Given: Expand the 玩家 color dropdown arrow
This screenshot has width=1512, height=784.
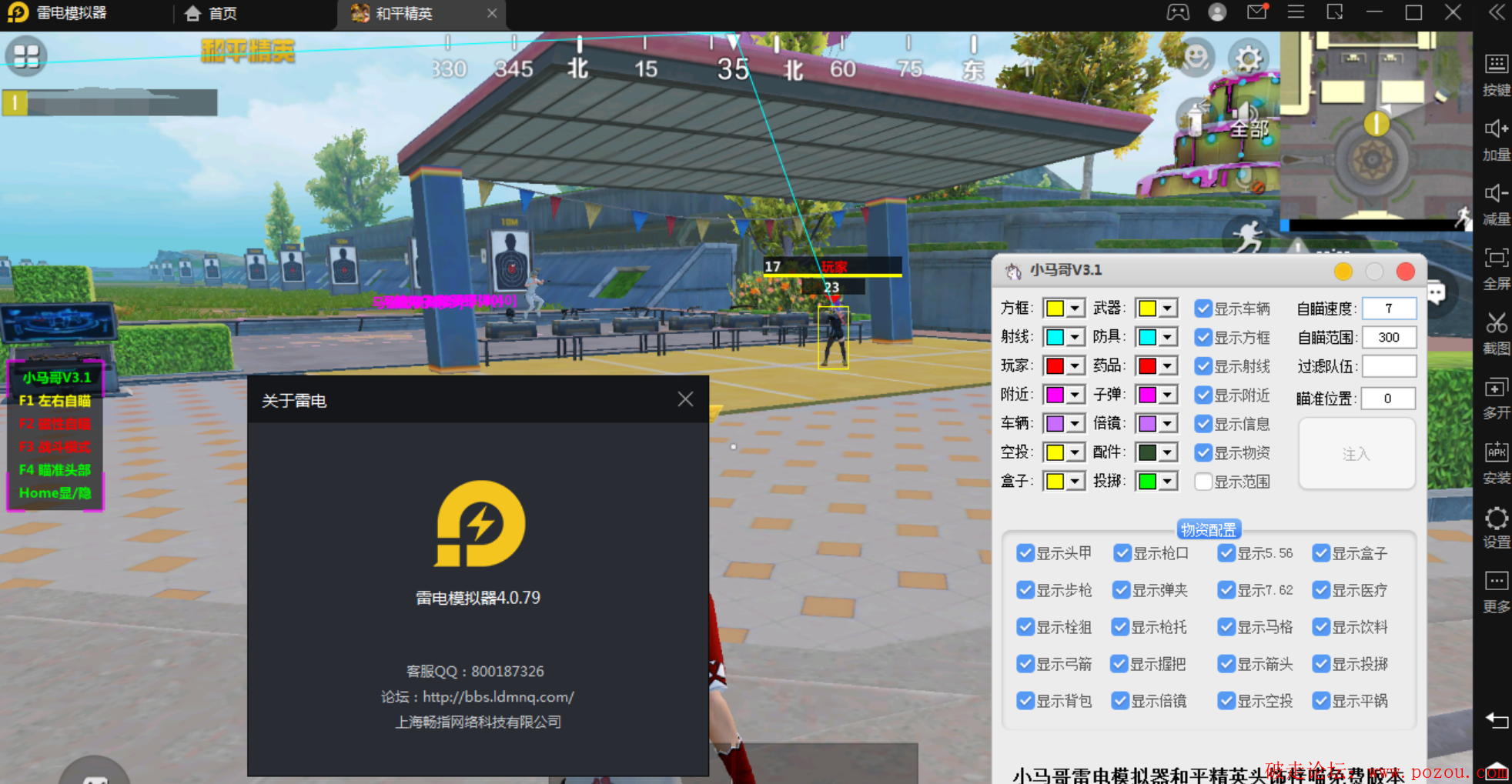Looking at the screenshot, I should 1075,366.
